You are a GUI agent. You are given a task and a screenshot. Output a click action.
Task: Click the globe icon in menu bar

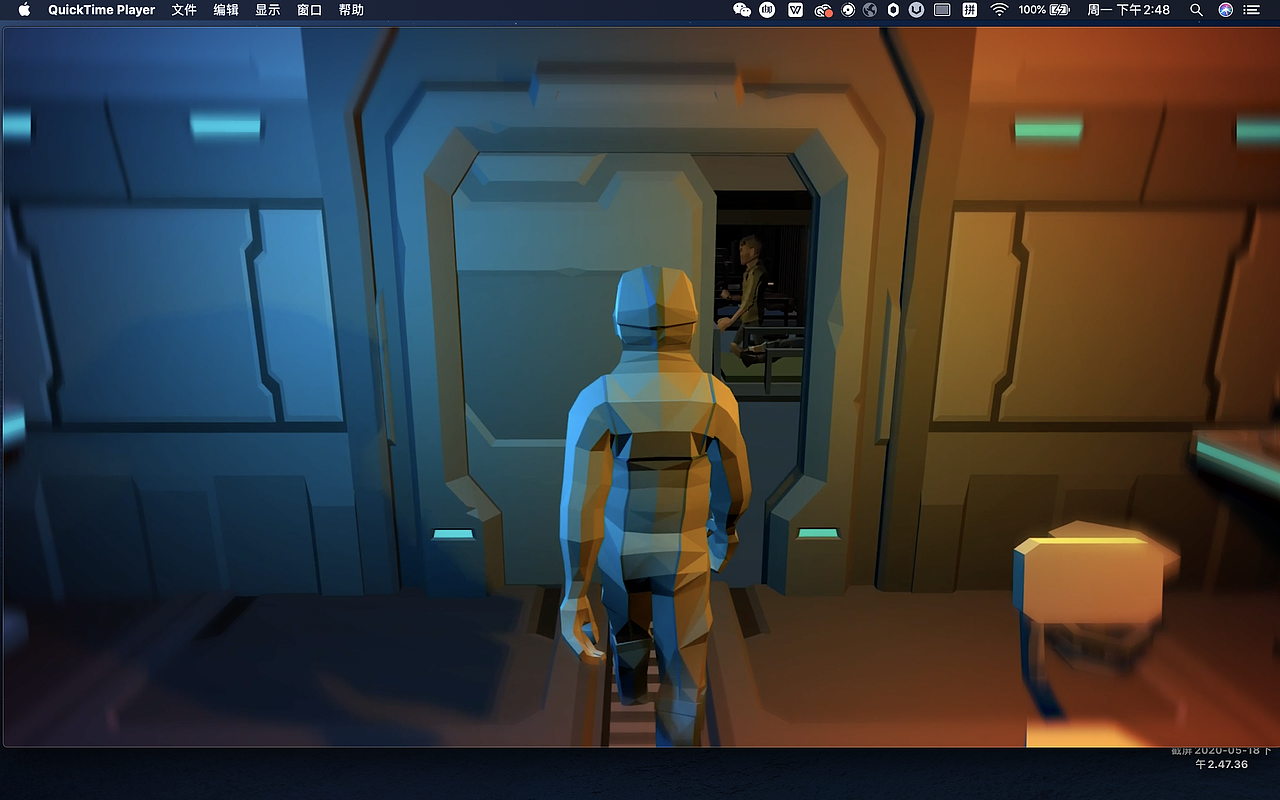point(870,10)
